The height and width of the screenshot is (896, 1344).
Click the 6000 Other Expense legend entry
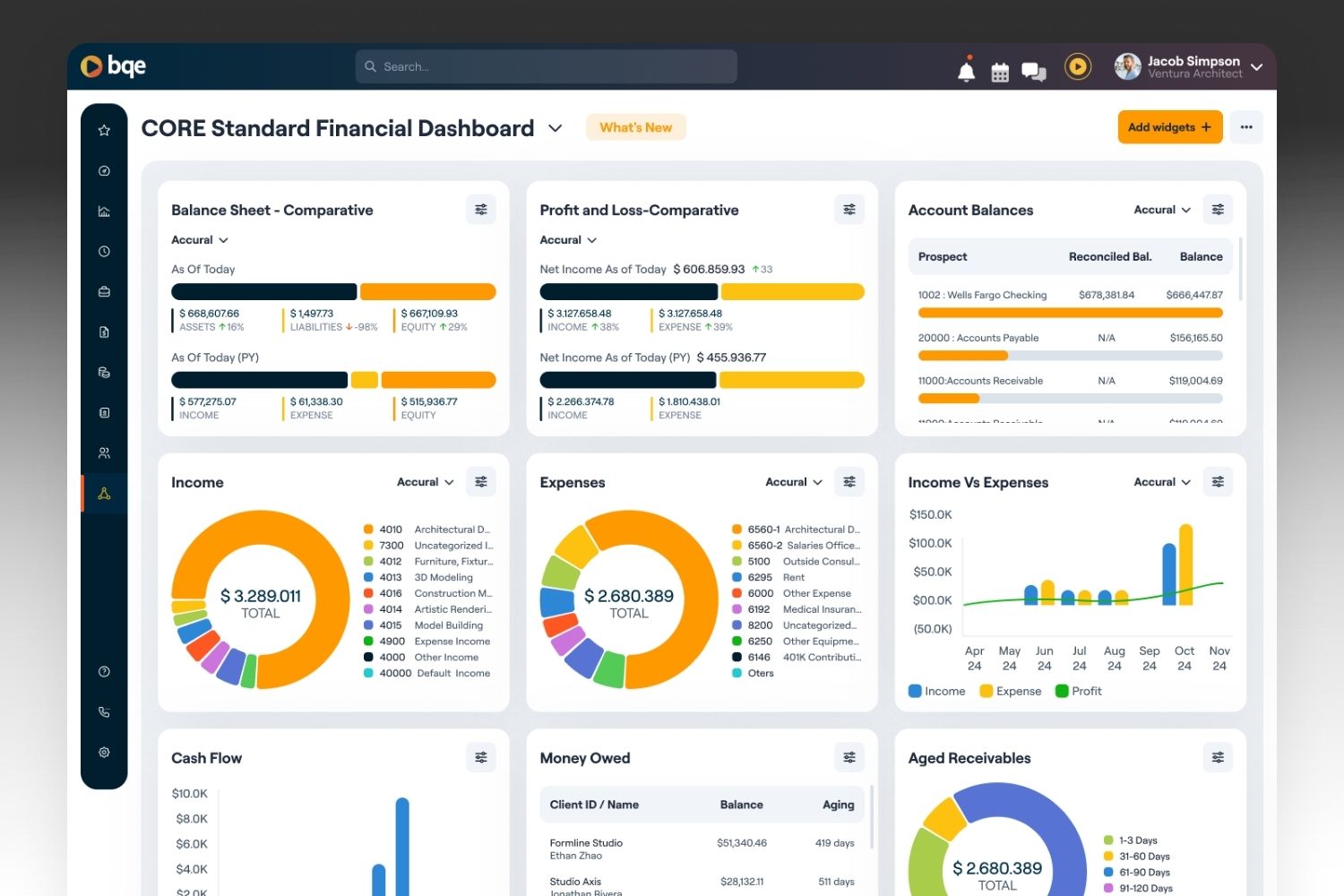click(792, 594)
